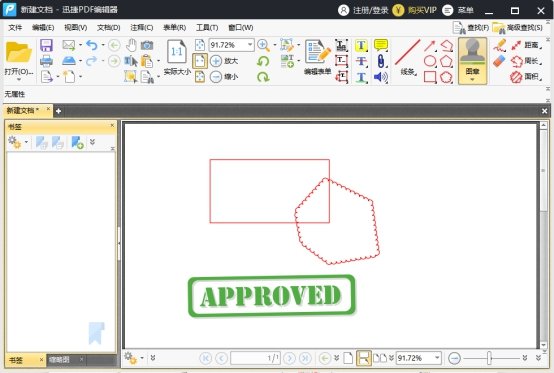Toggle single page layout in status bar
This screenshot has width=554, height=373.
[x=348, y=358]
